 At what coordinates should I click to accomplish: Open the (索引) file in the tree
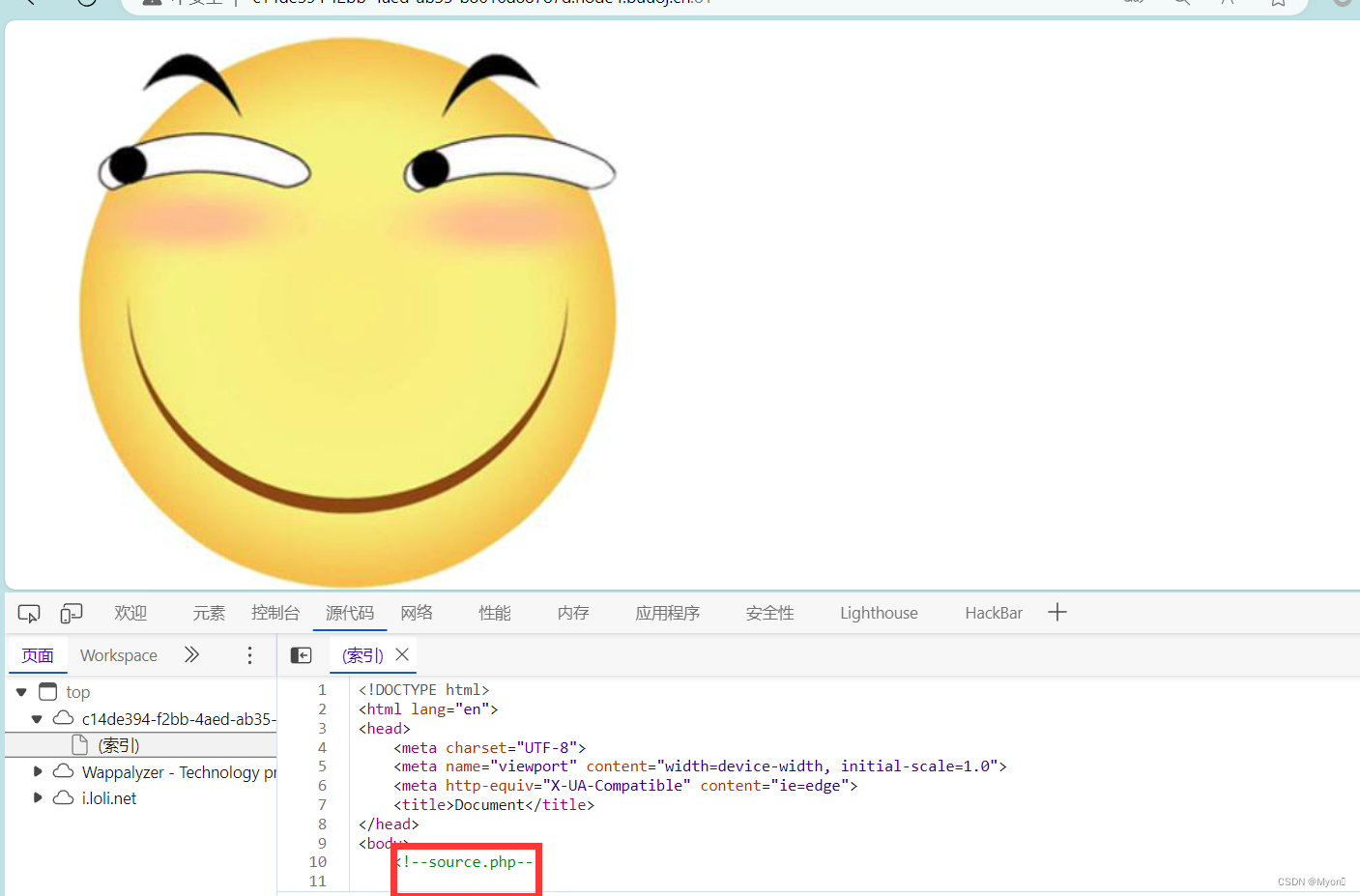point(118,745)
